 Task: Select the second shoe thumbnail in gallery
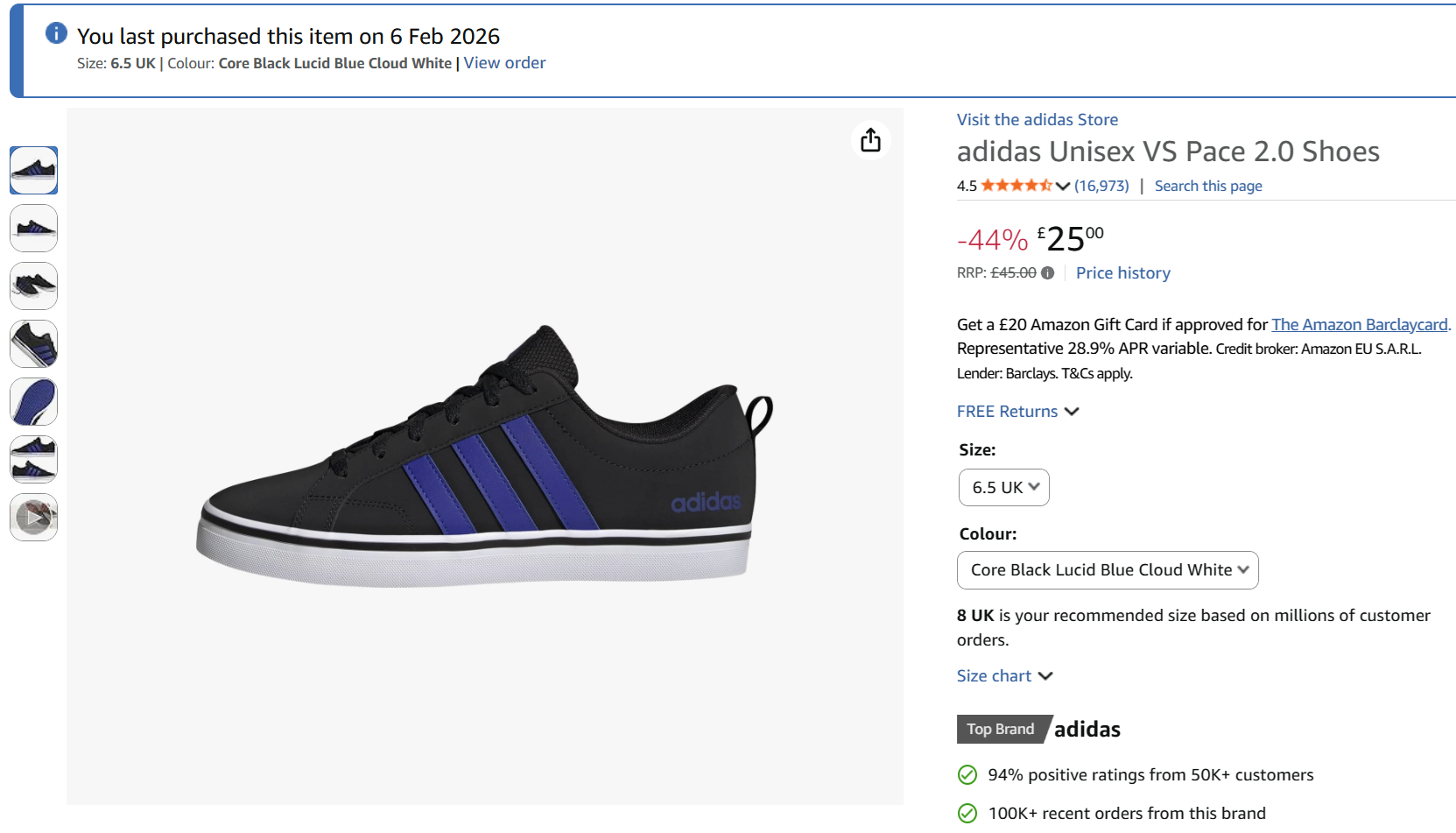tap(34, 228)
